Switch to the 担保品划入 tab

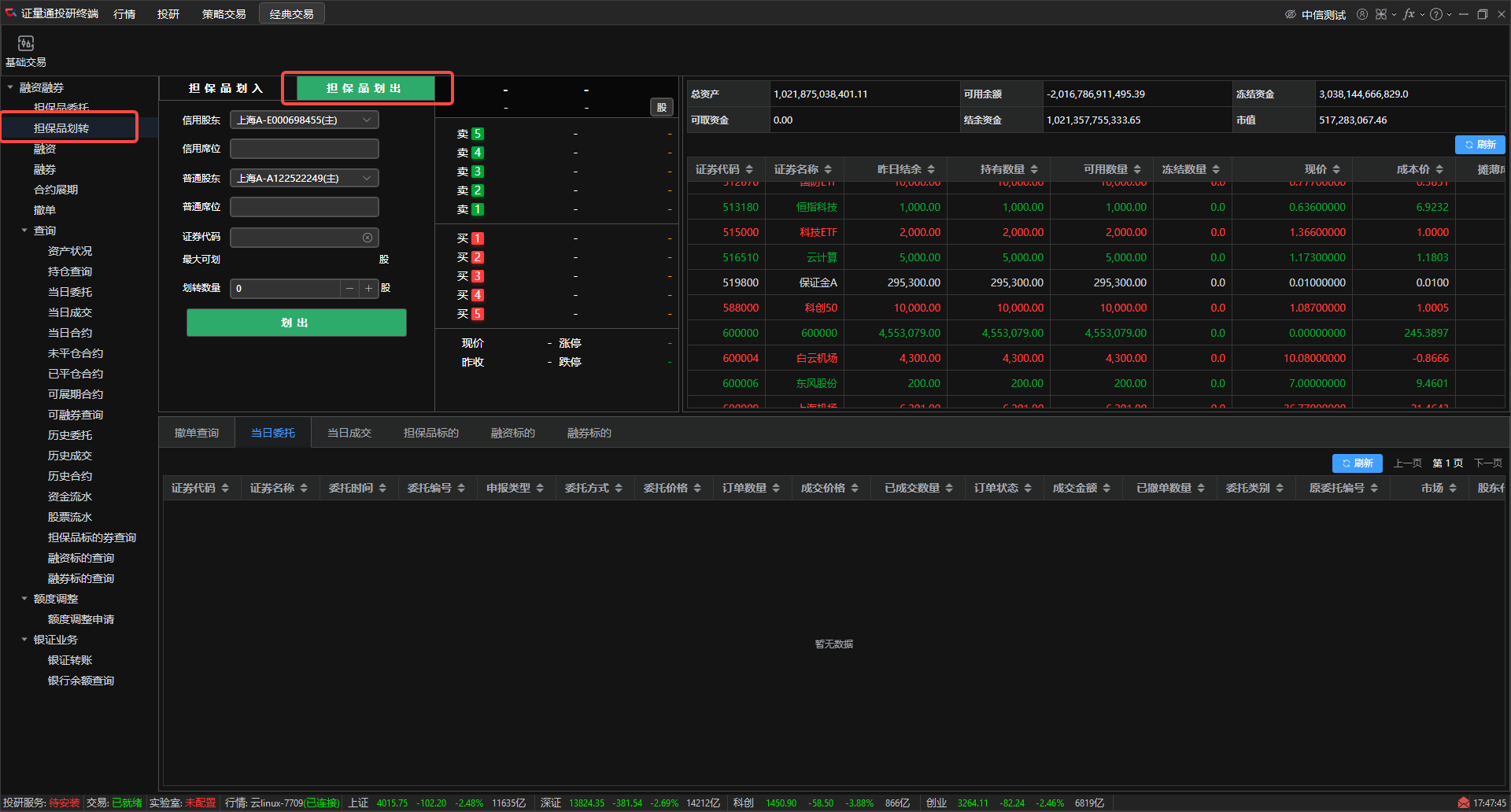coord(225,88)
